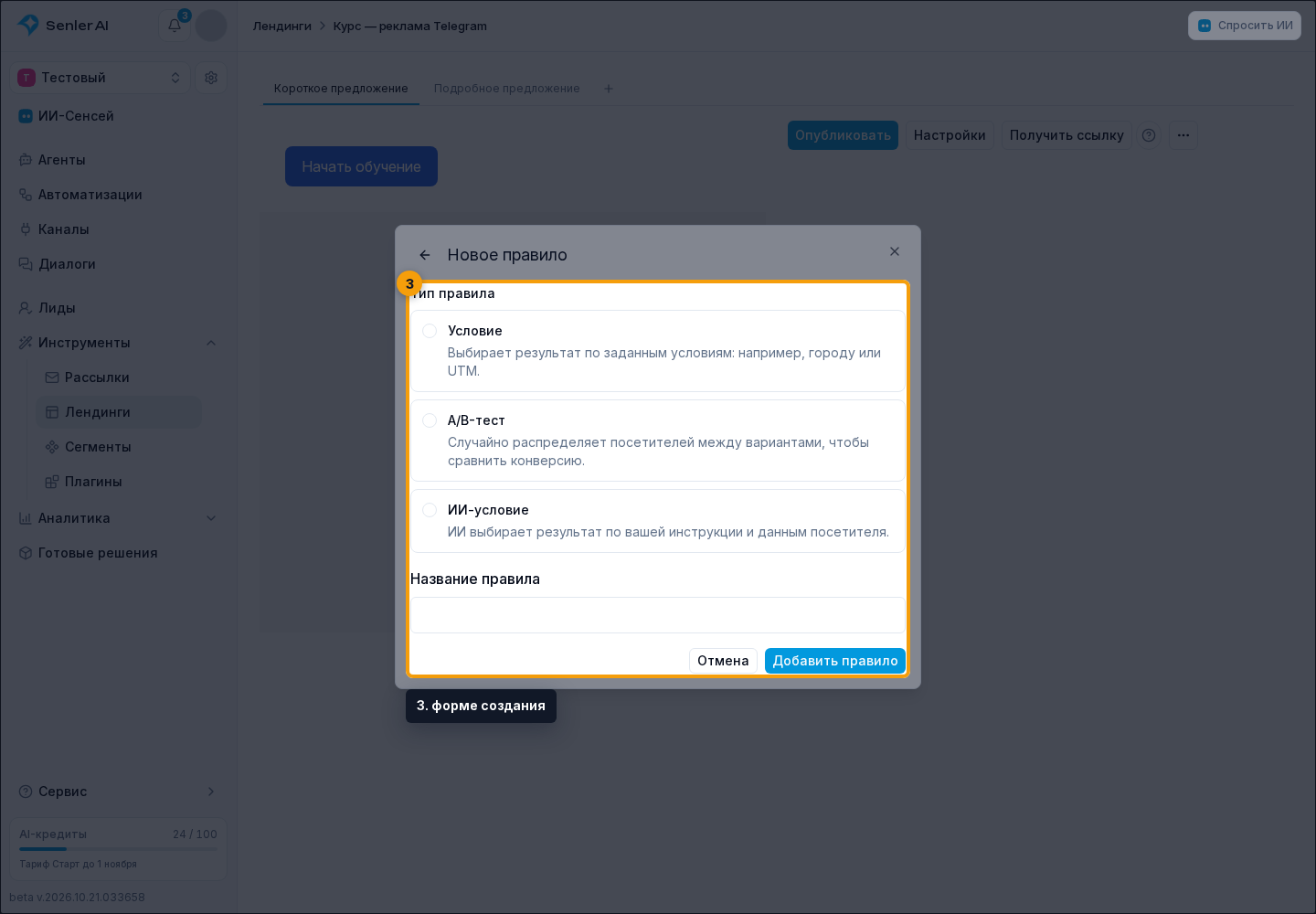Open the Настройки button

click(x=950, y=135)
